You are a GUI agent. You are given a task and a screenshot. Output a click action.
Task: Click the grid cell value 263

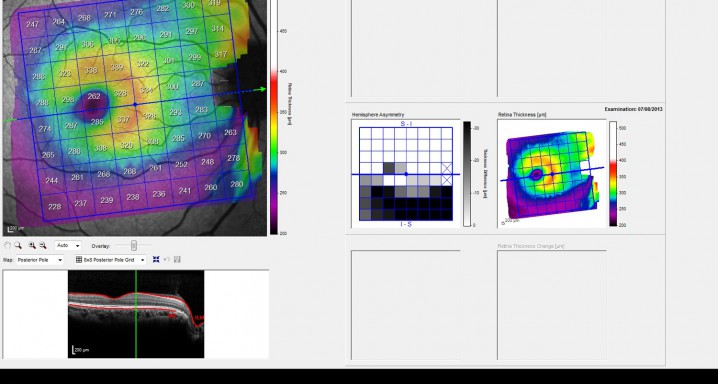(230, 132)
